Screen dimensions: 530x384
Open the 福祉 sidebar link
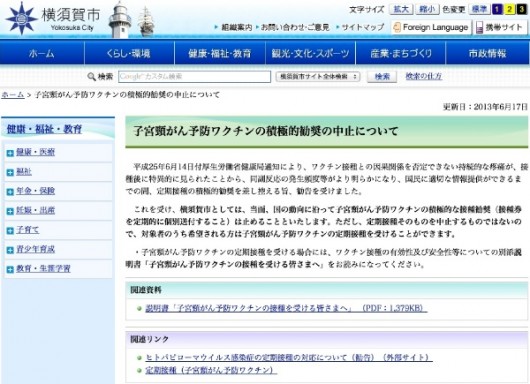pos(24,172)
